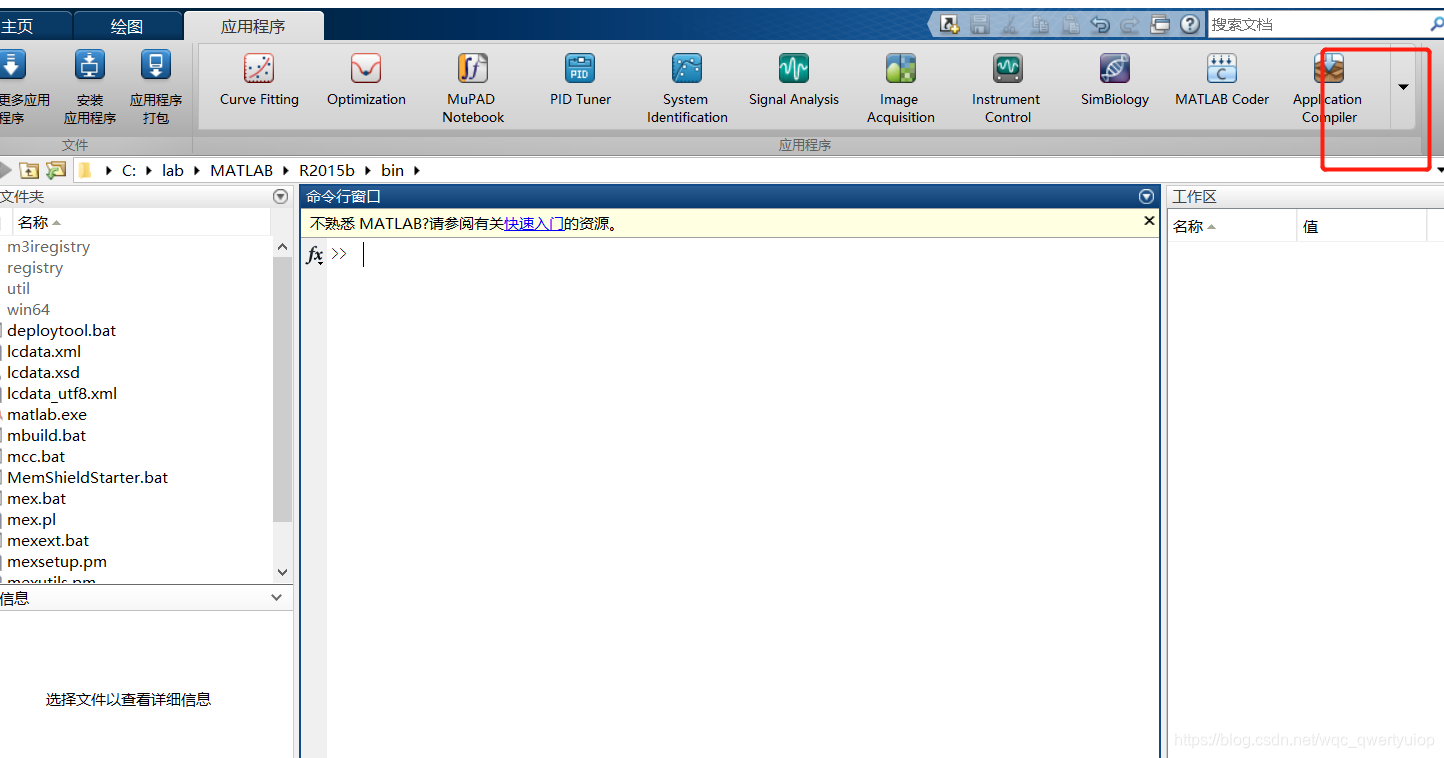
Task: Open help via question mark icon
Action: coord(1190,25)
